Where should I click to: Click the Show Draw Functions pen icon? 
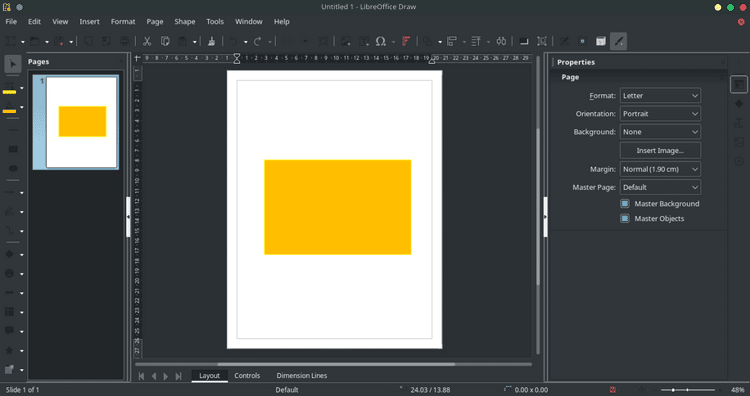618,41
